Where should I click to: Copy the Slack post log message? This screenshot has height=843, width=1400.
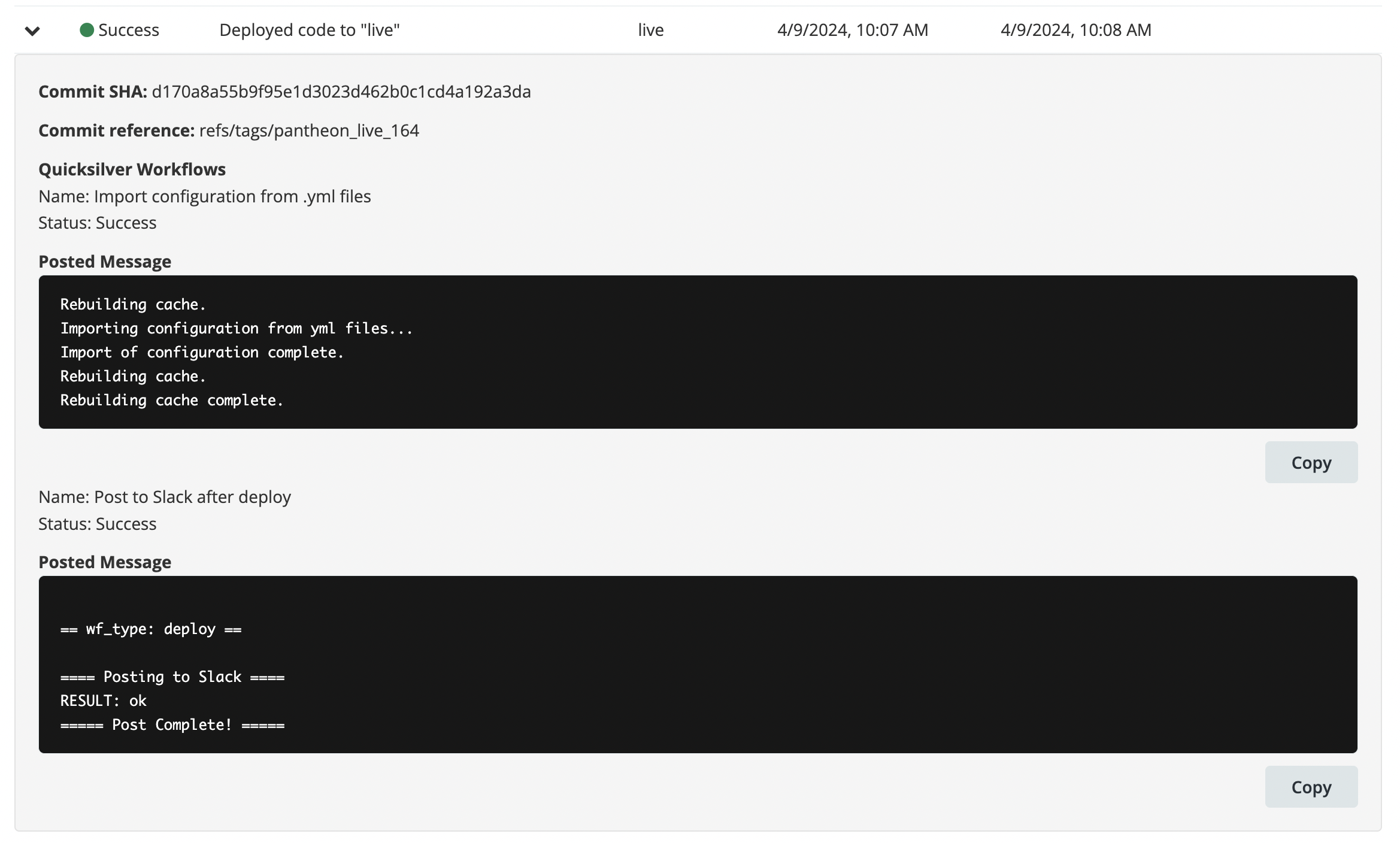(1311, 787)
